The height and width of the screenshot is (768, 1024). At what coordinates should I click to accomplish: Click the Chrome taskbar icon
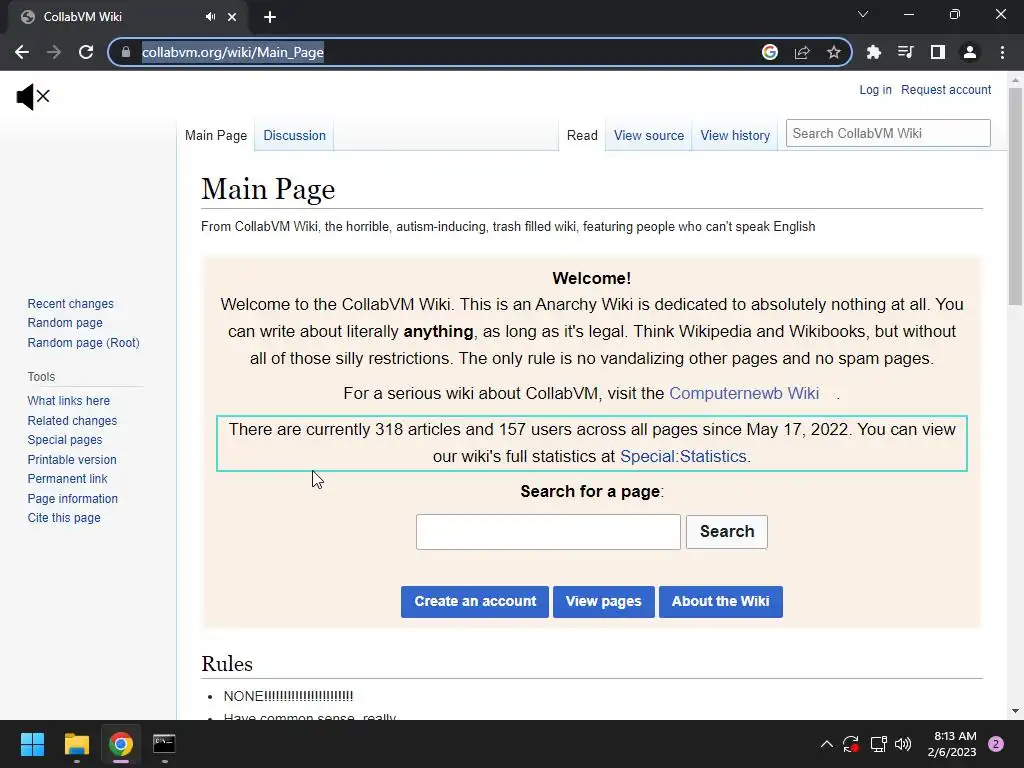pos(121,744)
